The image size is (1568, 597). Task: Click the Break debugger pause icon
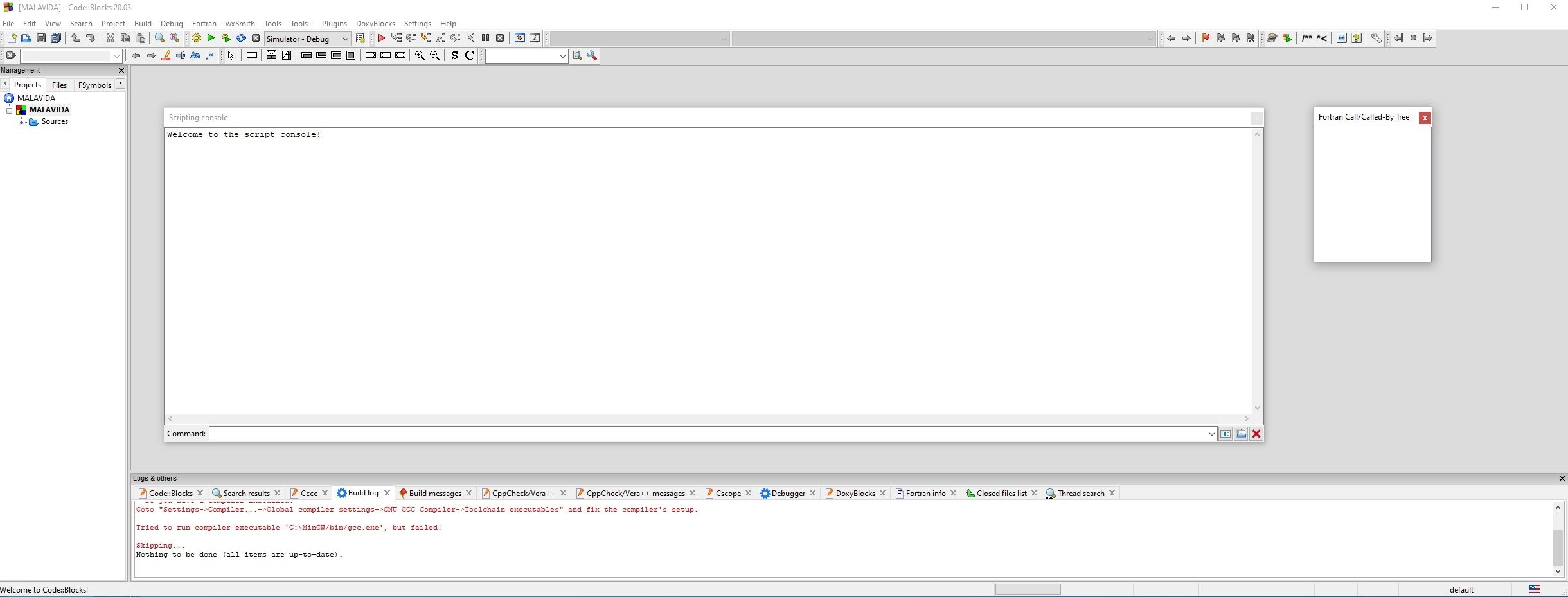tap(486, 38)
